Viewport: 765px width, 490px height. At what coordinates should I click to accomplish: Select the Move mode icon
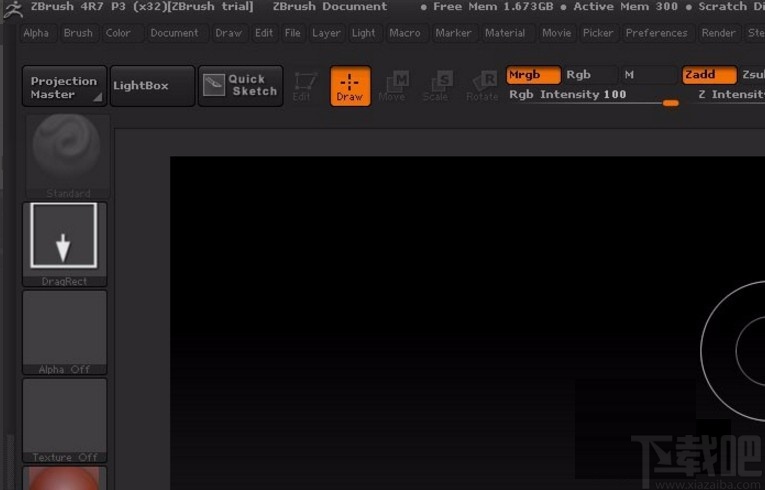coord(393,86)
